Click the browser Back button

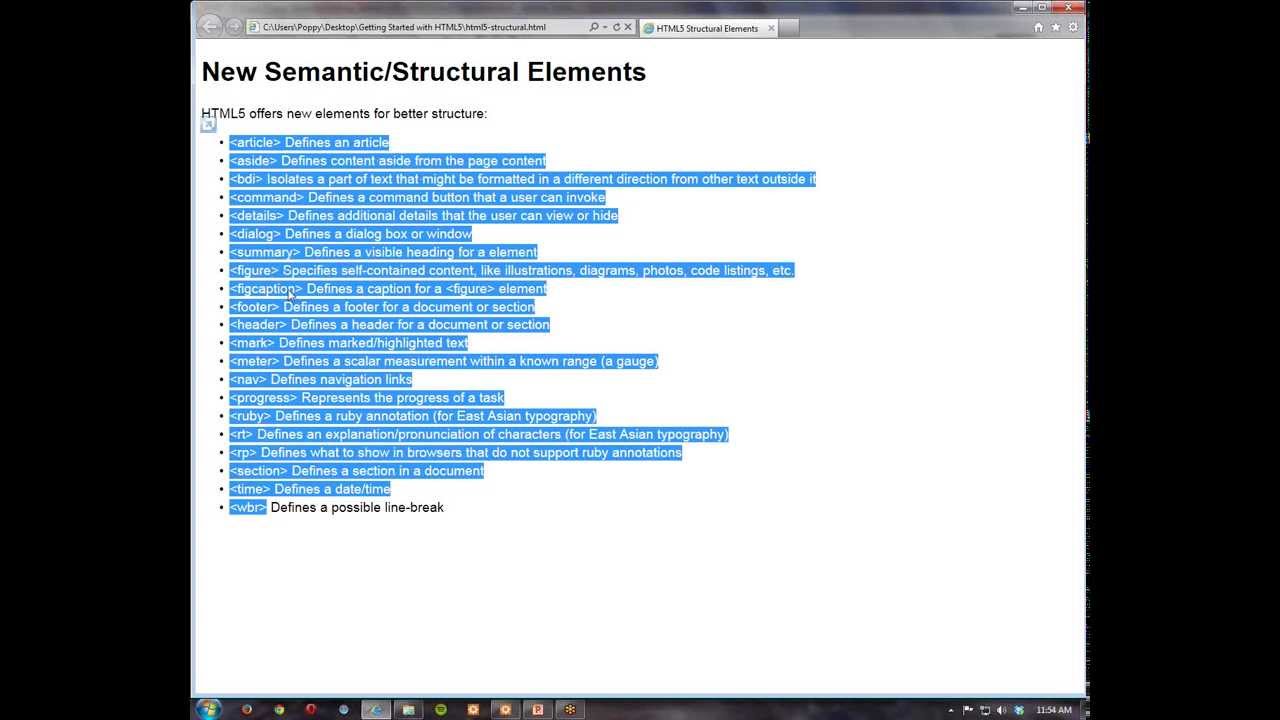point(210,27)
